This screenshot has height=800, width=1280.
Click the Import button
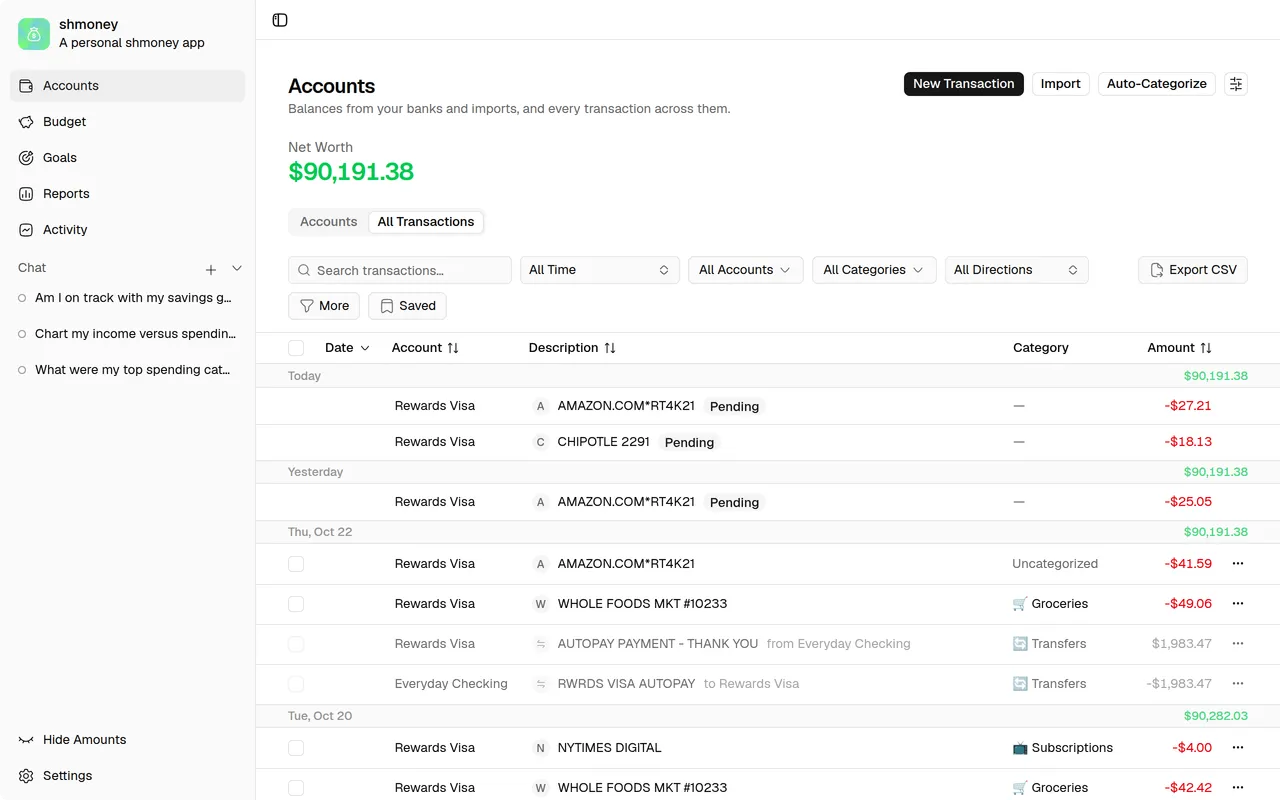coord(1061,84)
